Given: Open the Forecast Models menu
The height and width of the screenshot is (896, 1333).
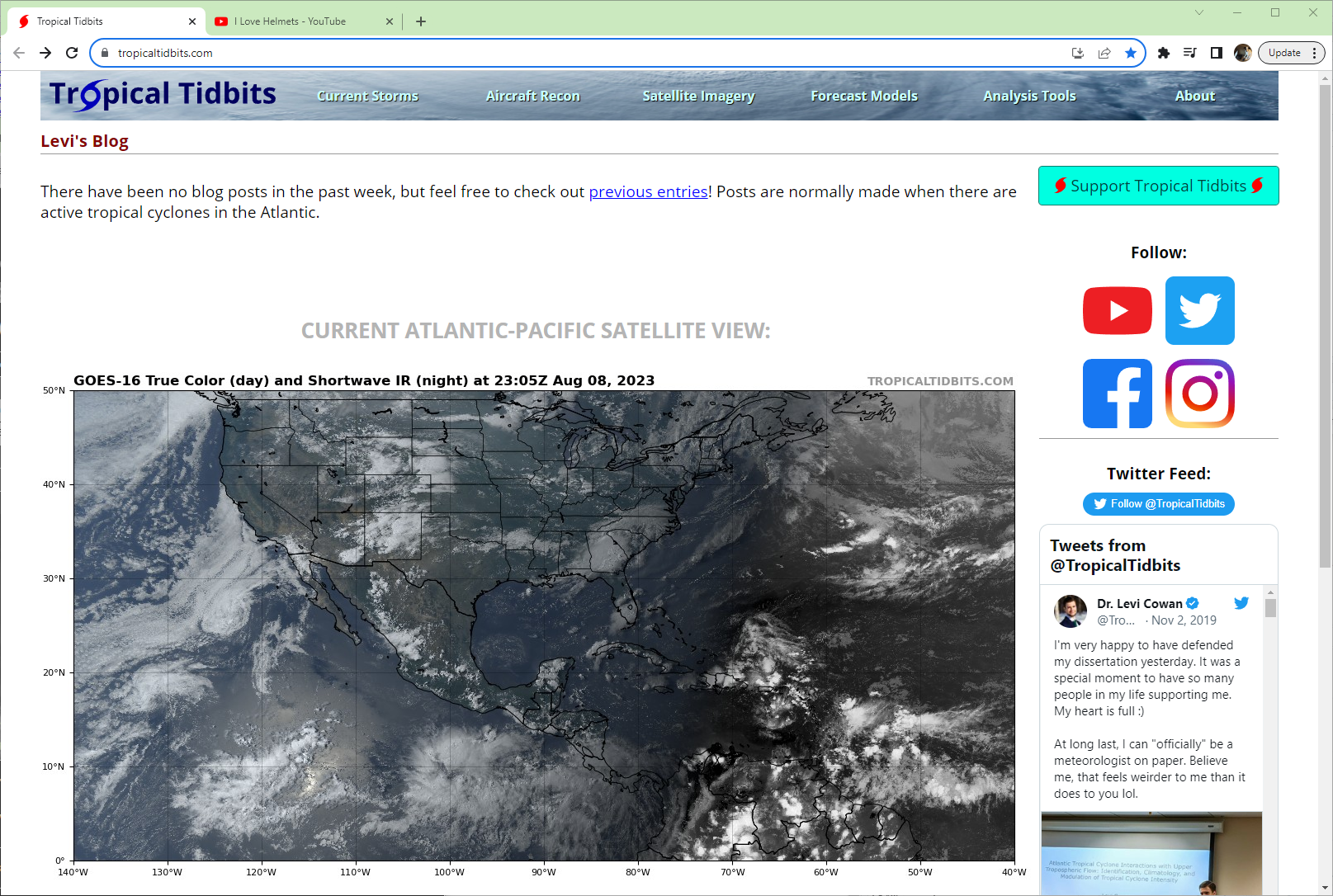Looking at the screenshot, I should tap(864, 96).
